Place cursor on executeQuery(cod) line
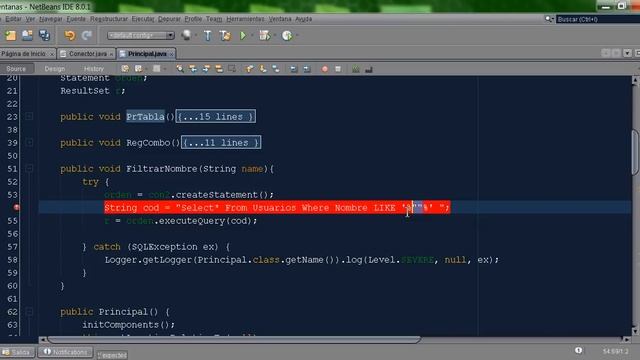This screenshot has height=360, width=640. [180, 221]
